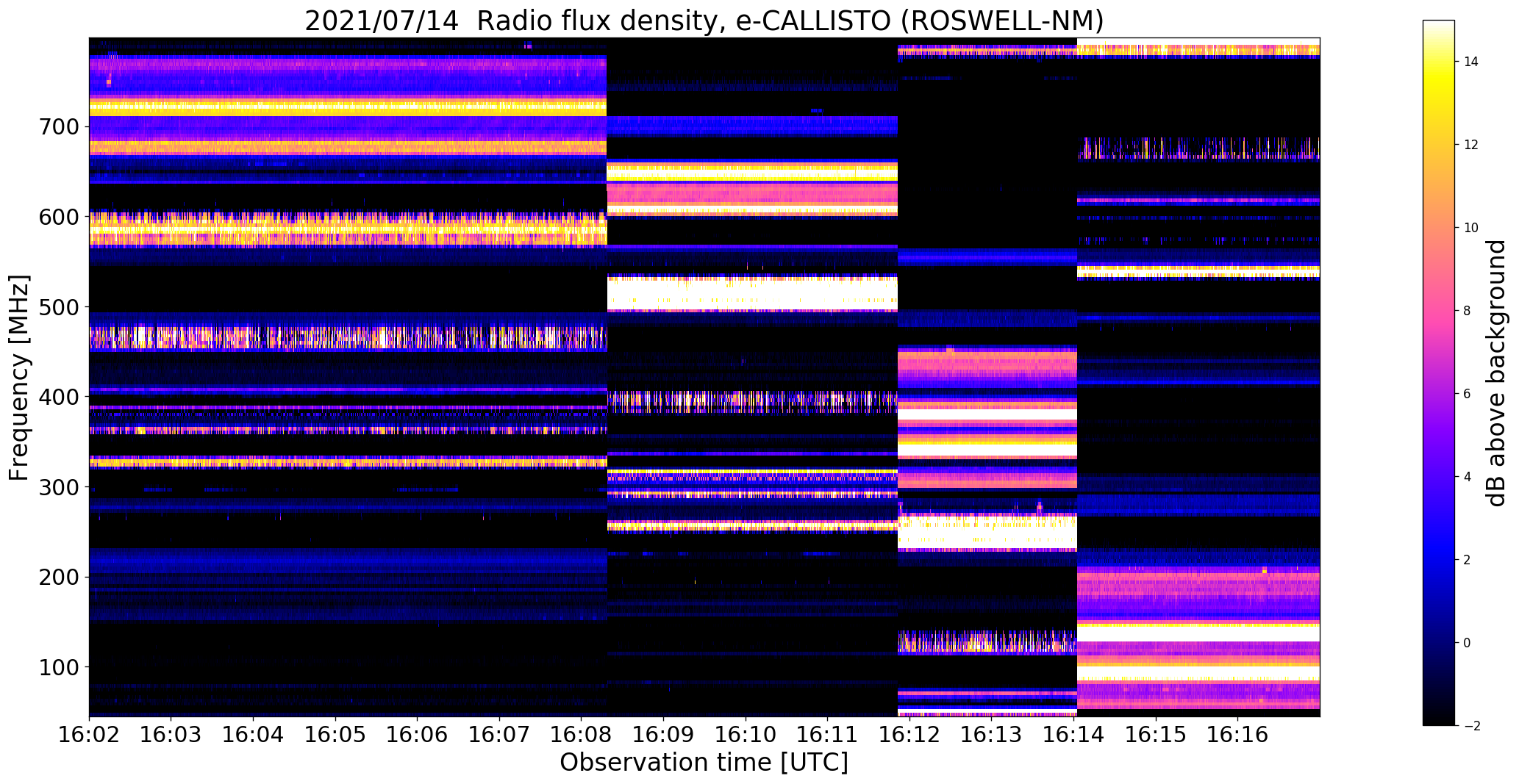Click the 16:08 time tick label

pos(582,733)
